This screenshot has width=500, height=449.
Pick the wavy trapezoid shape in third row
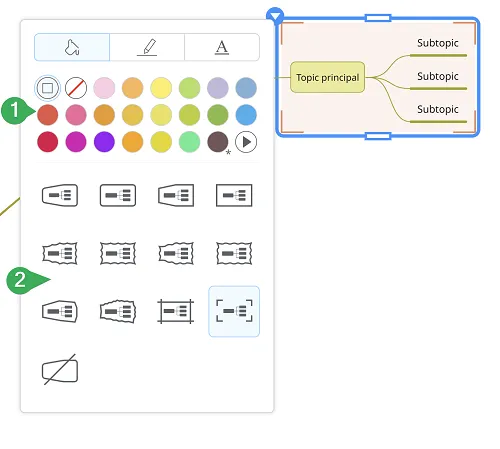coord(118,311)
